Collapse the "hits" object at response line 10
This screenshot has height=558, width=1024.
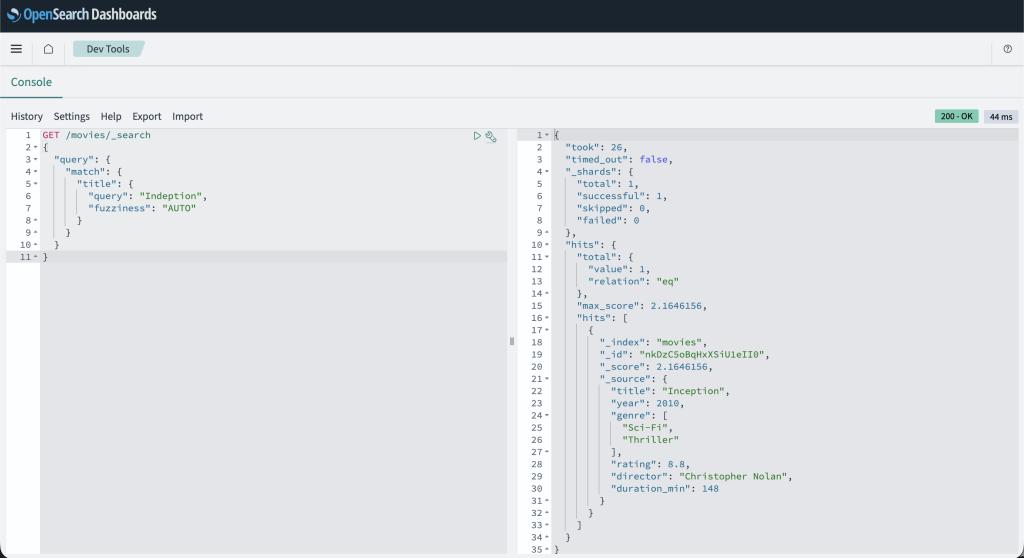coord(547,245)
